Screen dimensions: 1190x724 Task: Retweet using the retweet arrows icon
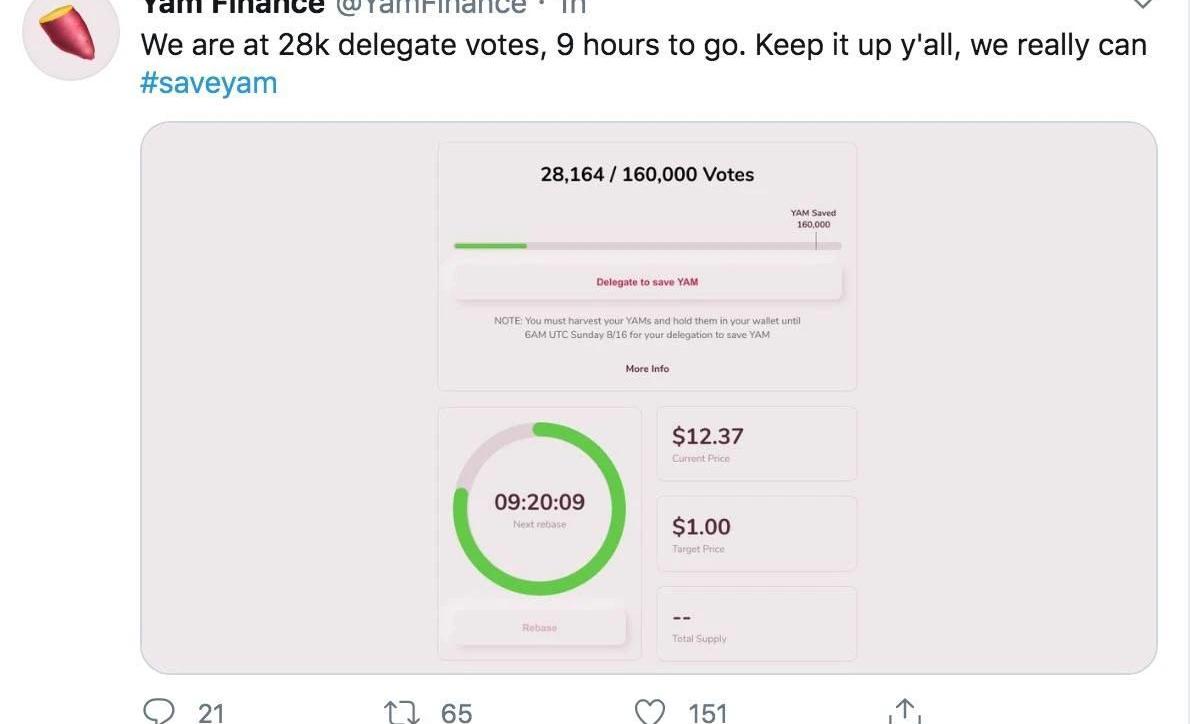[404, 712]
